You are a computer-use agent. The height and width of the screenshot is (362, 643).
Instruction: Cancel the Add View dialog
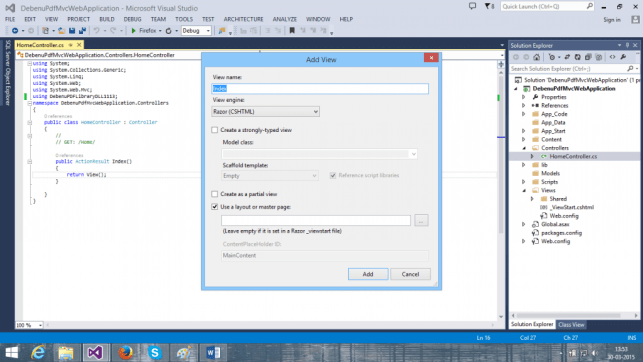coord(410,274)
